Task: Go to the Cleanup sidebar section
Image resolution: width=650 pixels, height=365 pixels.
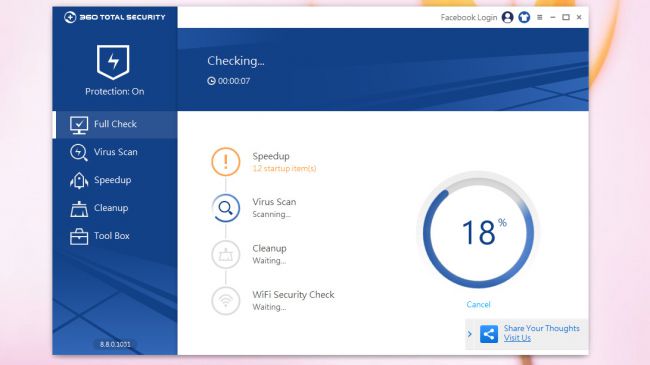Action: click(x=115, y=208)
